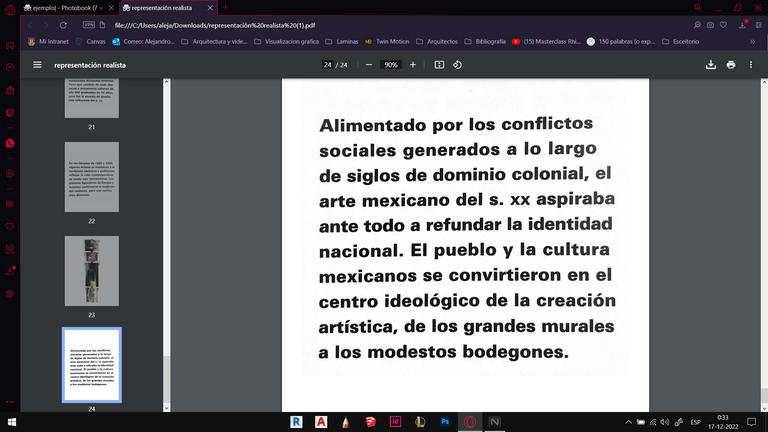Open the sidebar three-dots setup
Image resolution: width=768 pixels, height=432 pixels.
click(x=10, y=402)
